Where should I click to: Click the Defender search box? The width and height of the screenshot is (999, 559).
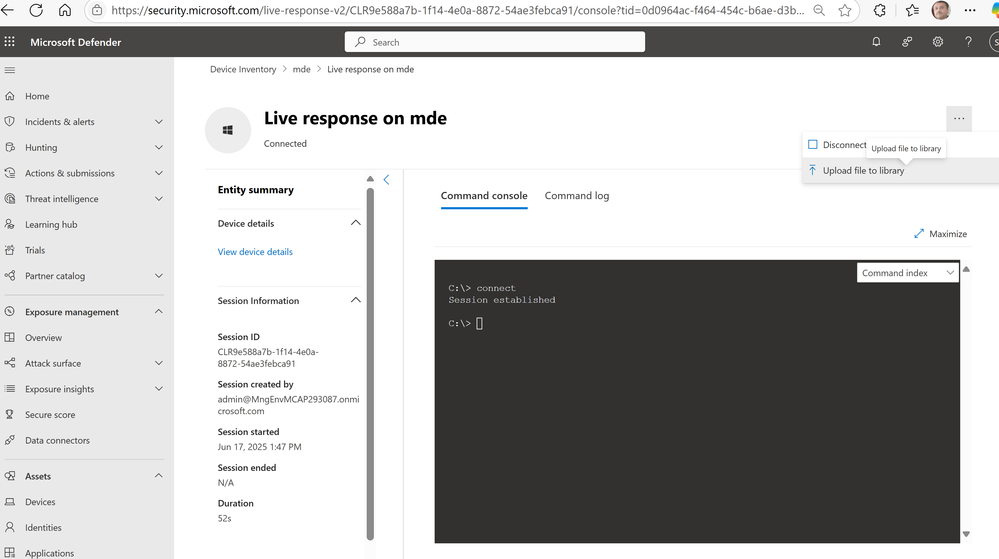pyautogui.click(x=495, y=42)
